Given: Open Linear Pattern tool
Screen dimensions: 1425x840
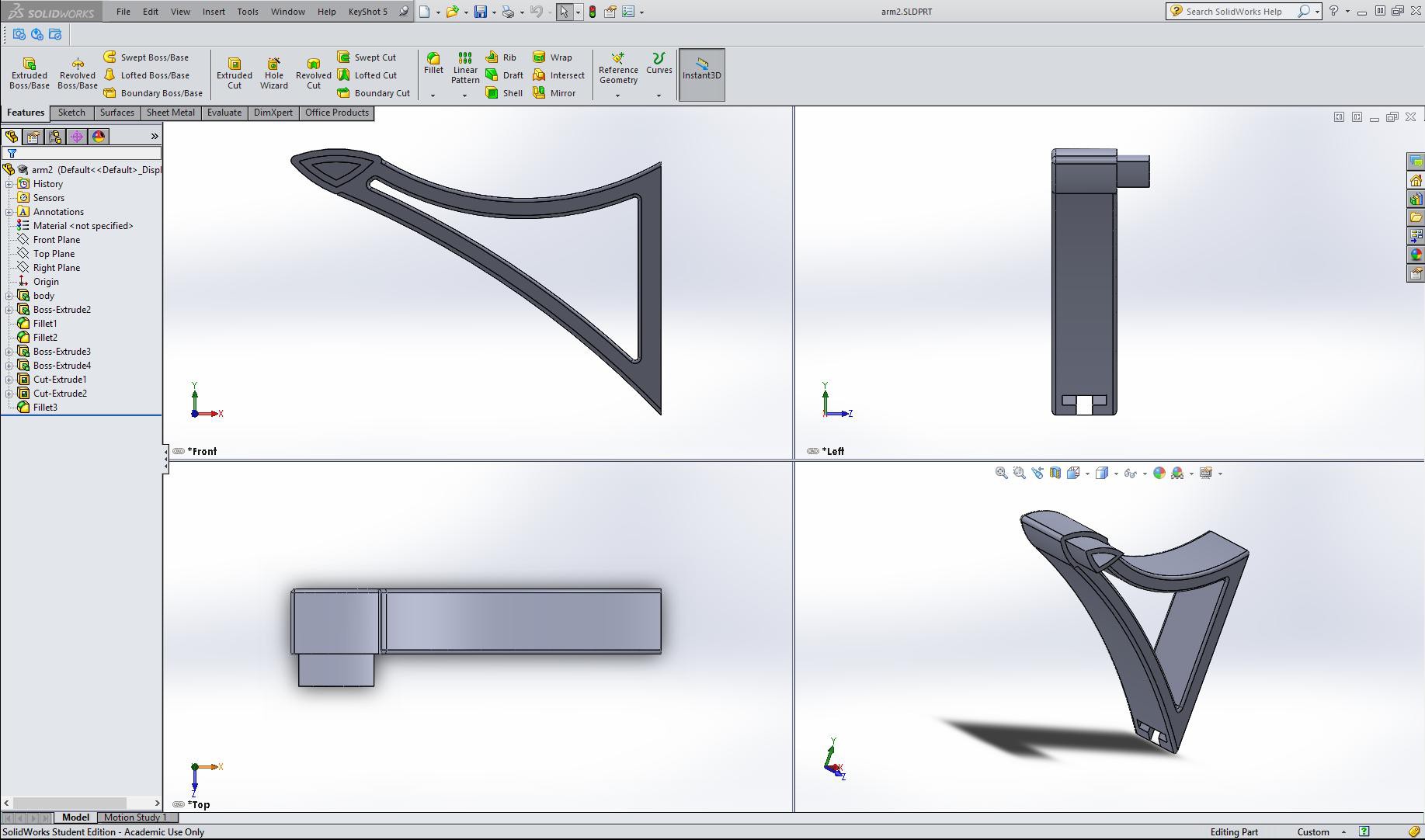Looking at the screenshot, I should coord(465,68).
